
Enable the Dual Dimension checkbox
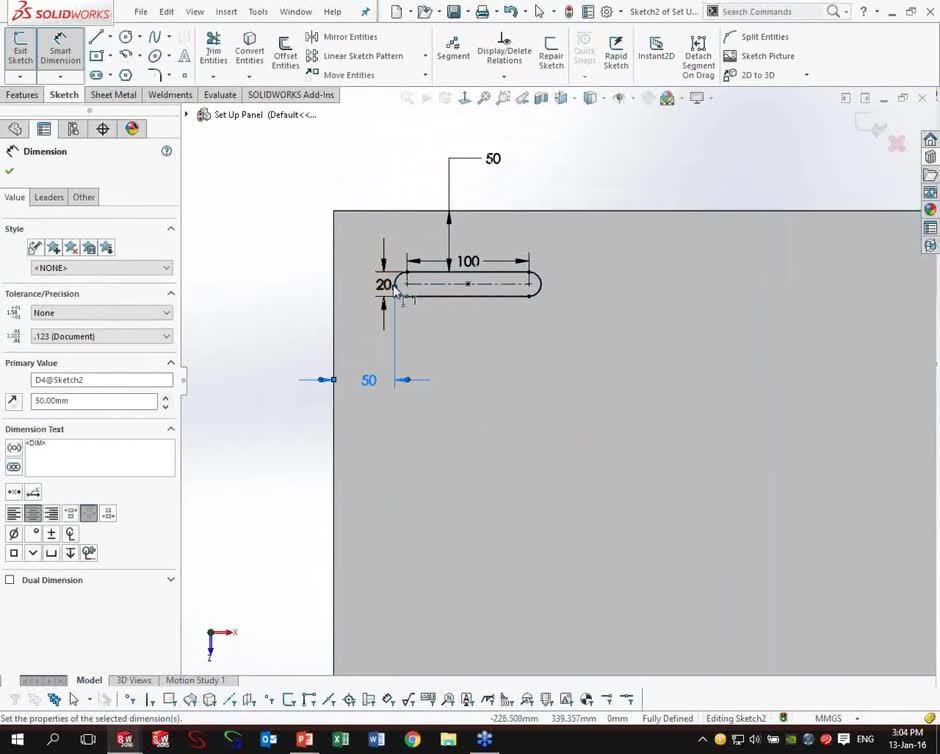(8, 580)
